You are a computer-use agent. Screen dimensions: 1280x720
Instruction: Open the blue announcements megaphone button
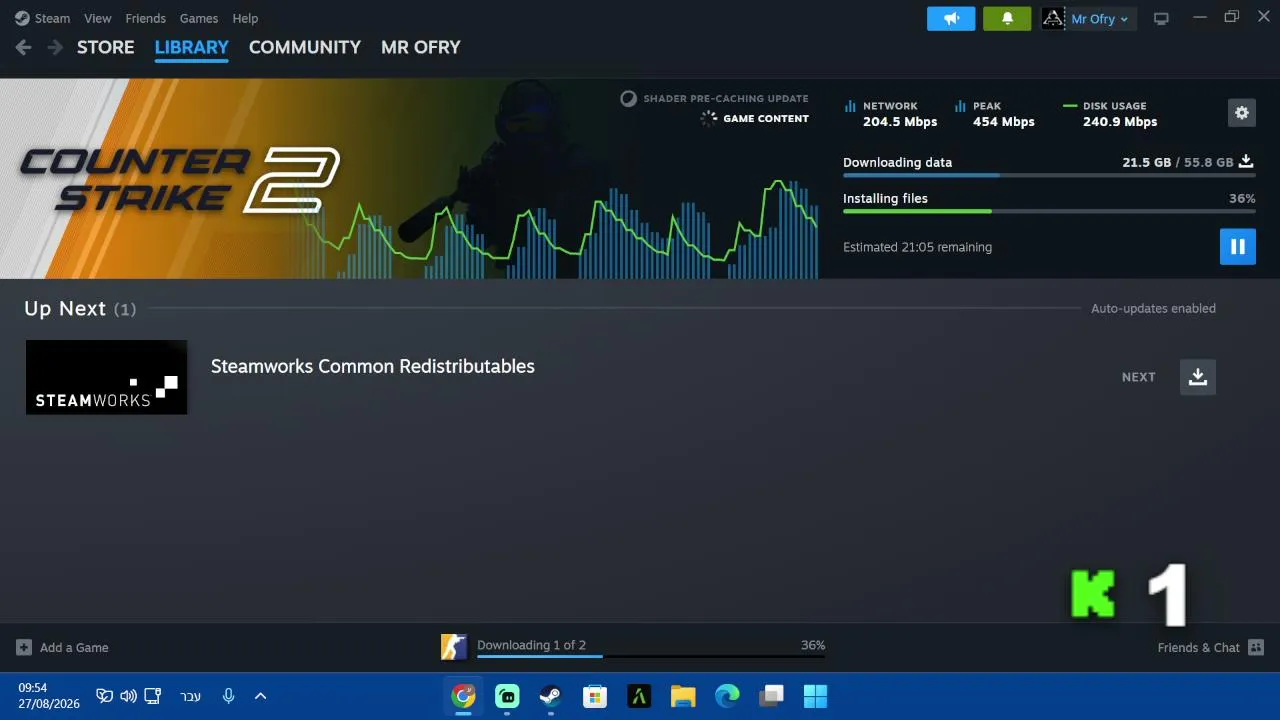[951, 18]
